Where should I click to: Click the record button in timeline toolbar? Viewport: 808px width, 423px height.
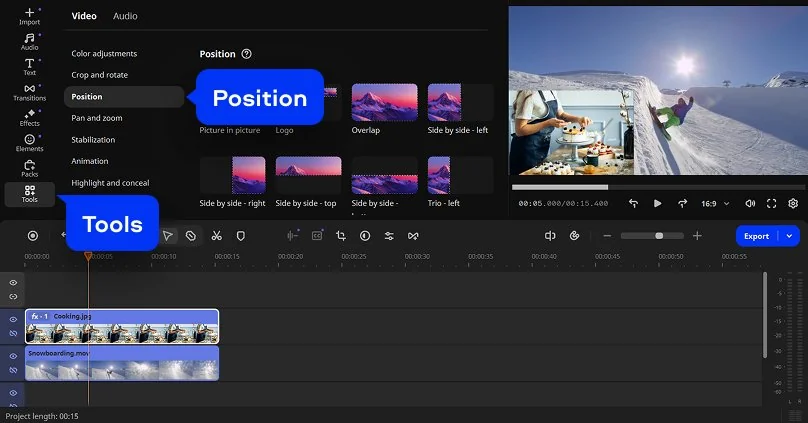pyautogui.click(x=33, y=236)
